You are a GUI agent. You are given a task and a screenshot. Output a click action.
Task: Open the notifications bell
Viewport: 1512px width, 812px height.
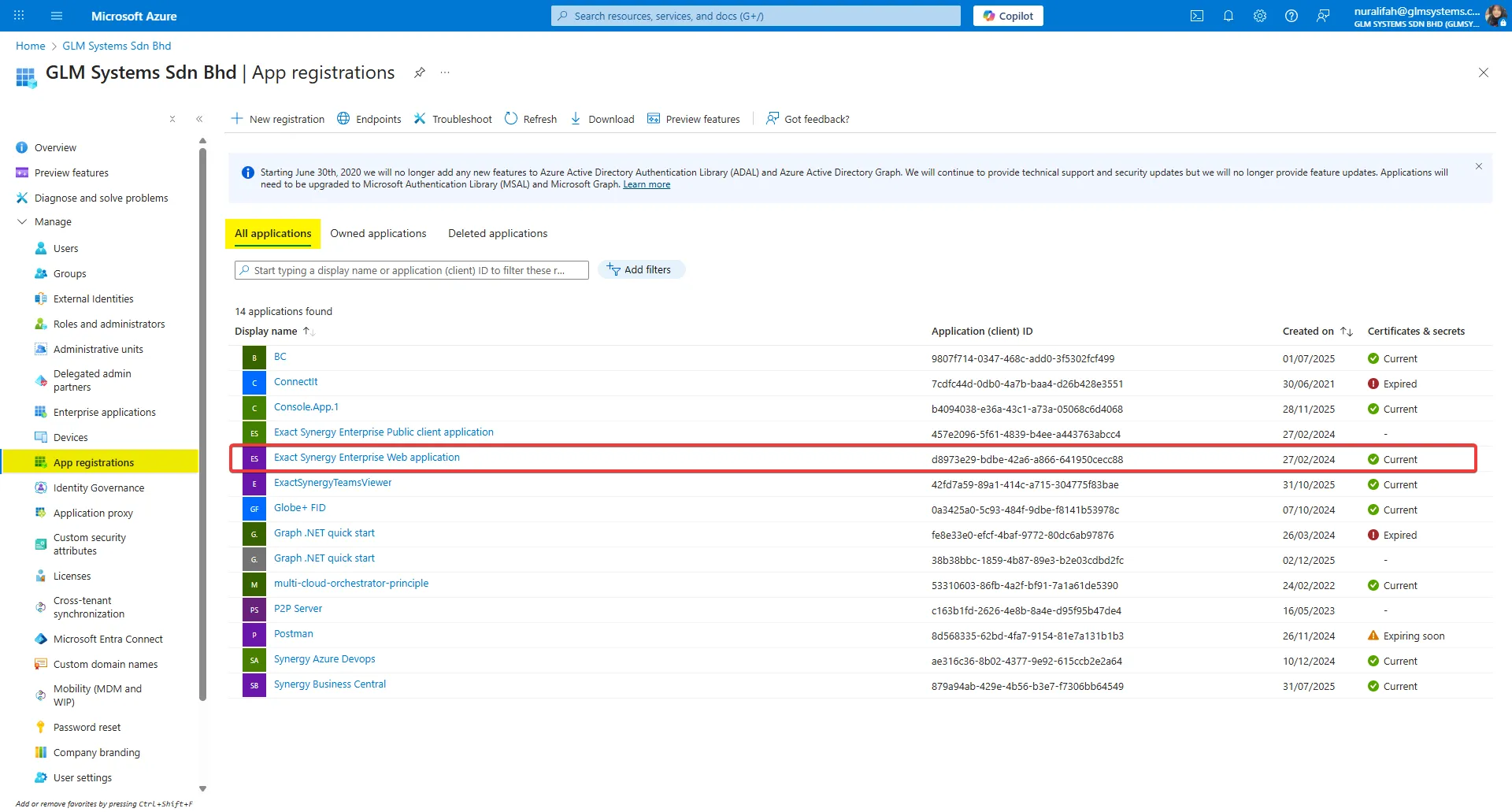(1228, 16)
